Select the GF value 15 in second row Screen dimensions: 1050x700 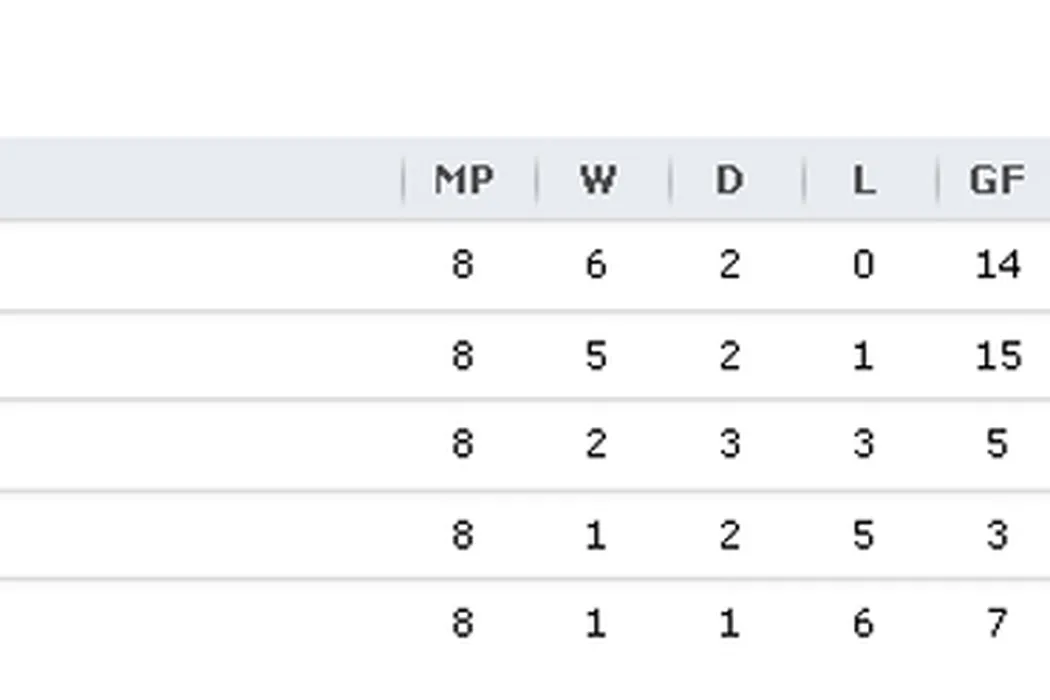pyautogui.click(x=997, y=355)
